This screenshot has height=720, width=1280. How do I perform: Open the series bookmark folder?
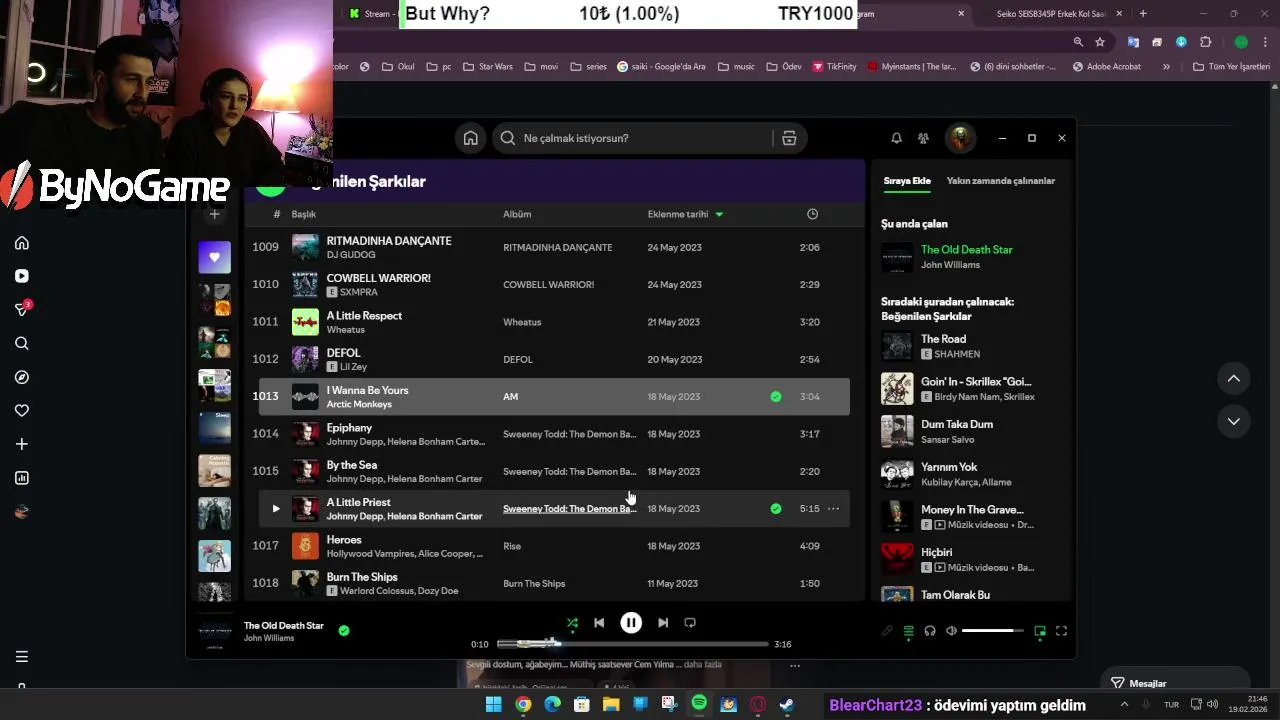(x=588, y=67)
